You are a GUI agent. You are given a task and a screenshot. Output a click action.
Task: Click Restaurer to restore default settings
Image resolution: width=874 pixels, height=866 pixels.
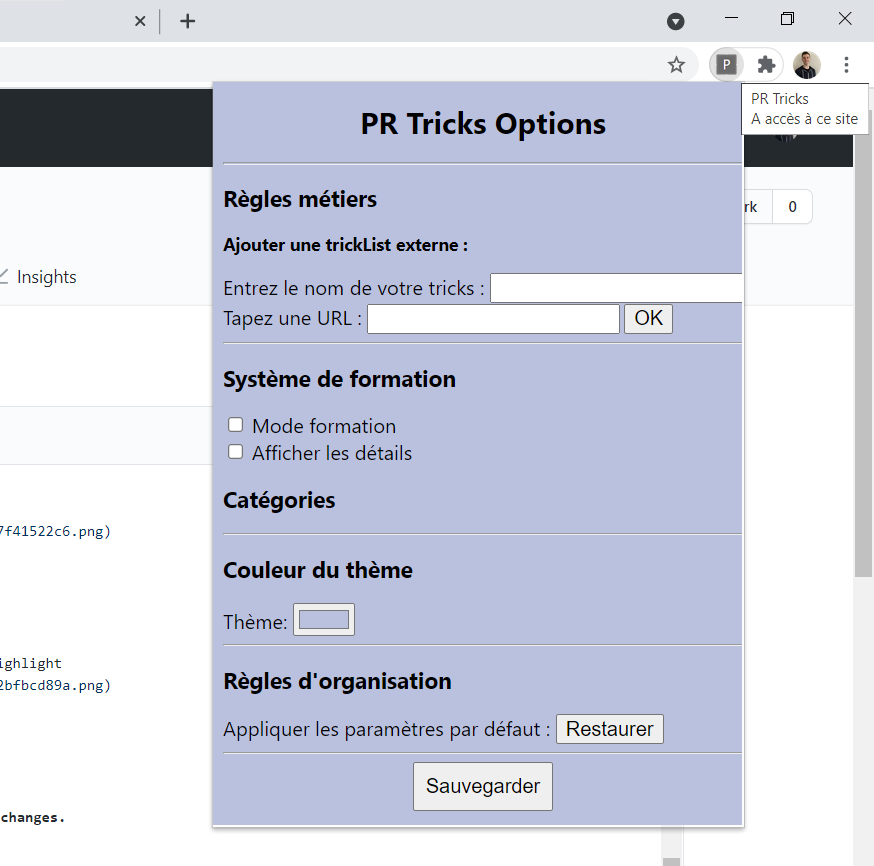pos(609,729)
